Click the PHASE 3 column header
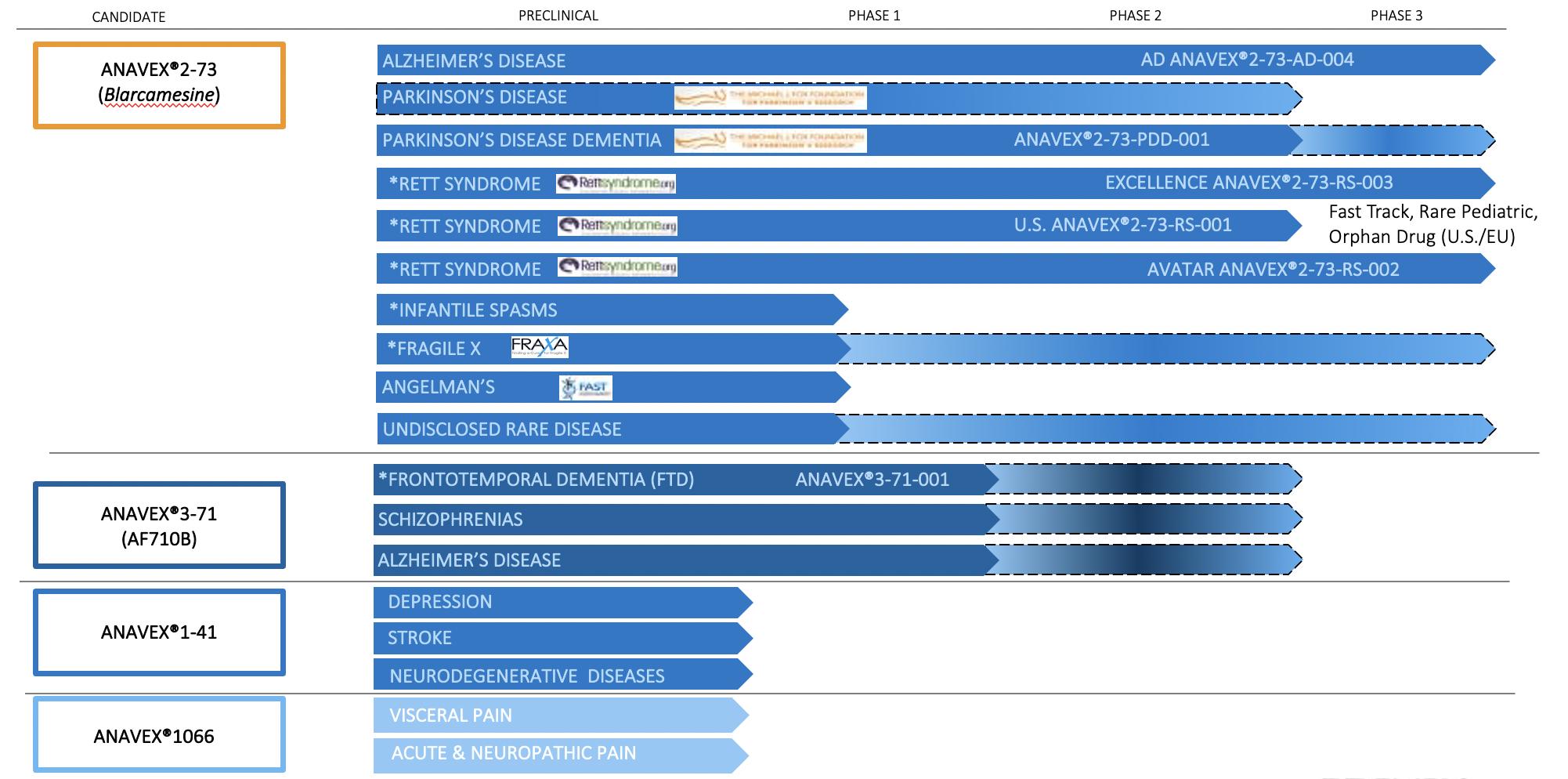 pyautogui.click(x=1396, y=16)
